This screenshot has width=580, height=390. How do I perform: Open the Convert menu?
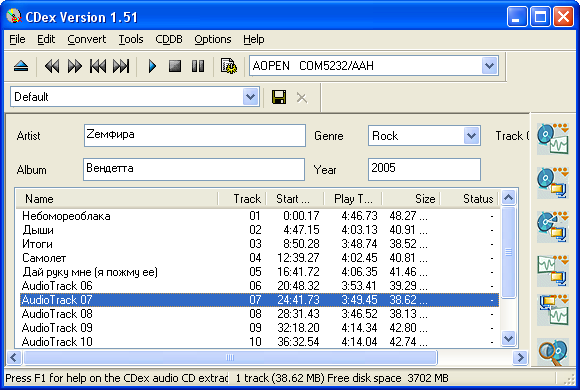pyautogui.click(x=87, y=39)
